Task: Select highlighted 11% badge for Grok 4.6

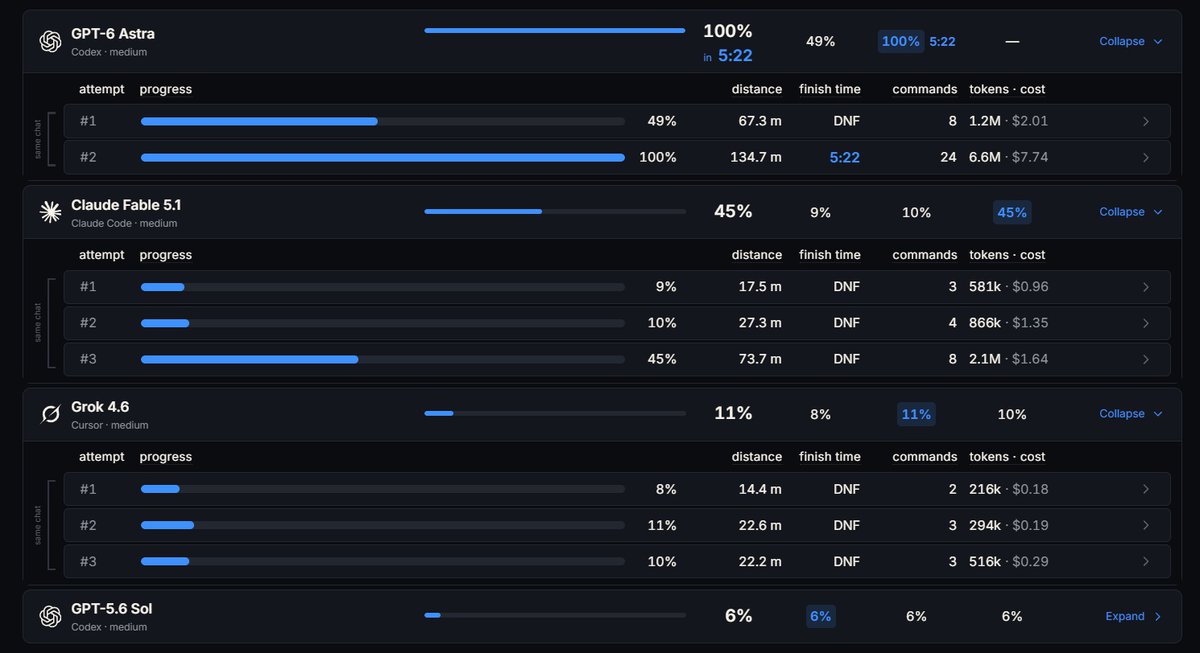Action: click(916, 414)
